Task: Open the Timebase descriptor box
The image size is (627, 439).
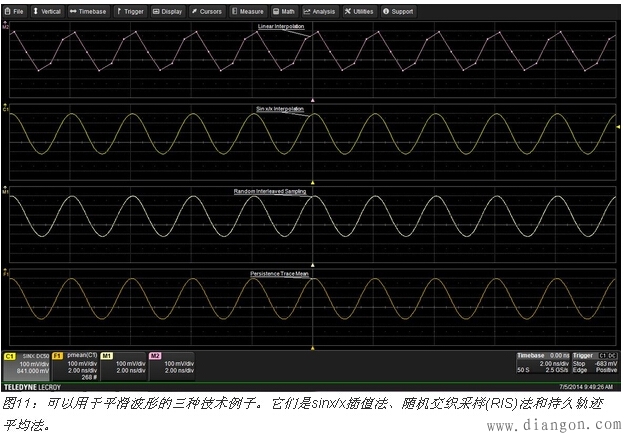Action: (x=543, y=364)
